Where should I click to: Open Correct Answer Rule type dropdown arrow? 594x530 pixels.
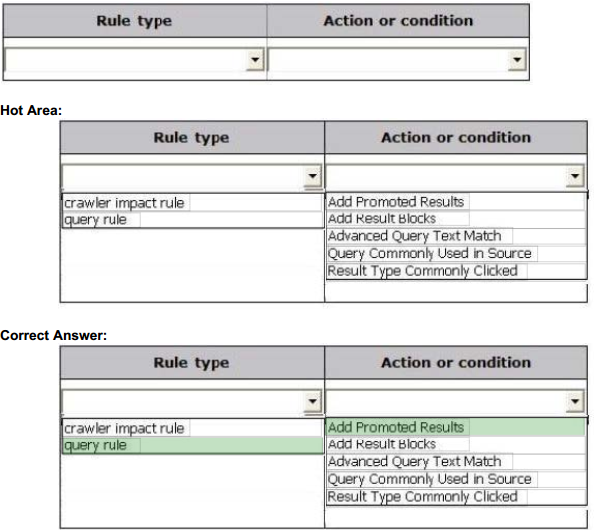[x=313, y=401]
